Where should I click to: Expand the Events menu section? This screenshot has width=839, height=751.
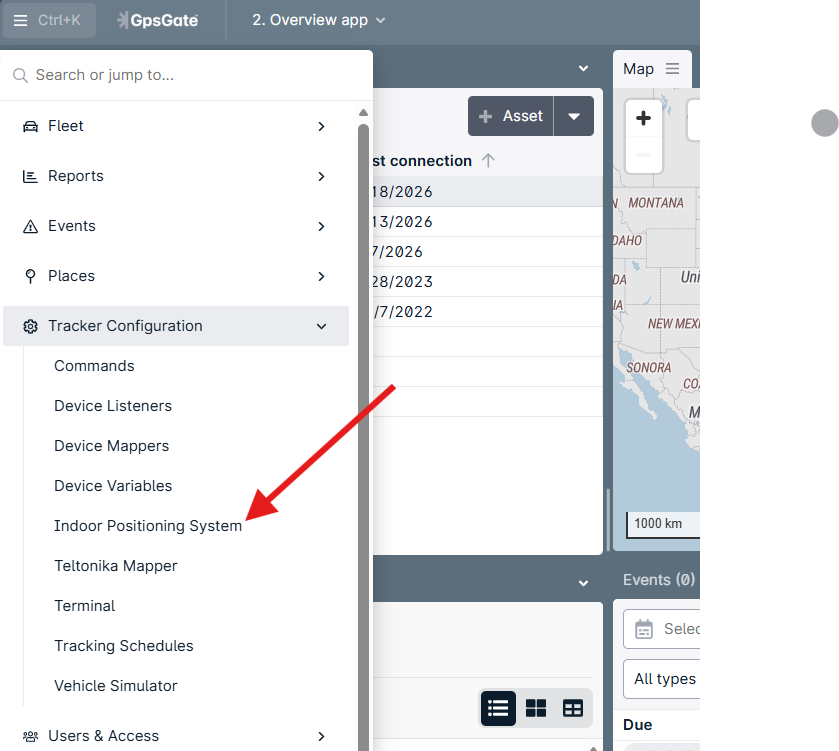(176, 226)
